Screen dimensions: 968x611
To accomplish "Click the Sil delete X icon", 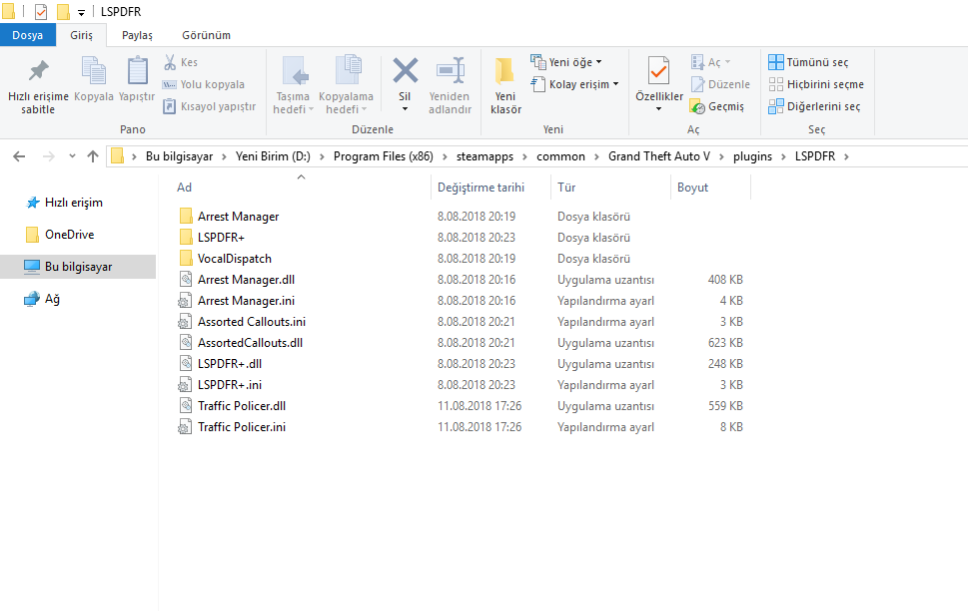I will click(405, 70).
